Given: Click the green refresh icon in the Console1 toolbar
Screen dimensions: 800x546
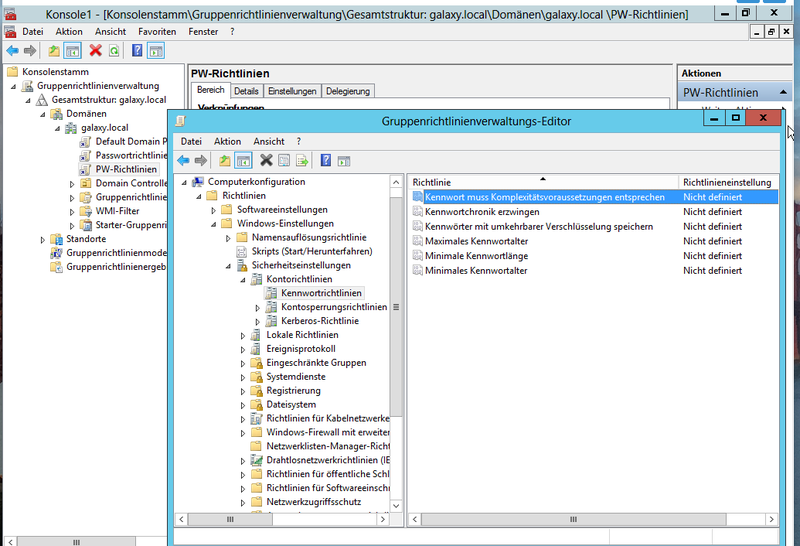Looking at the screenshot, I should (114, 50).
